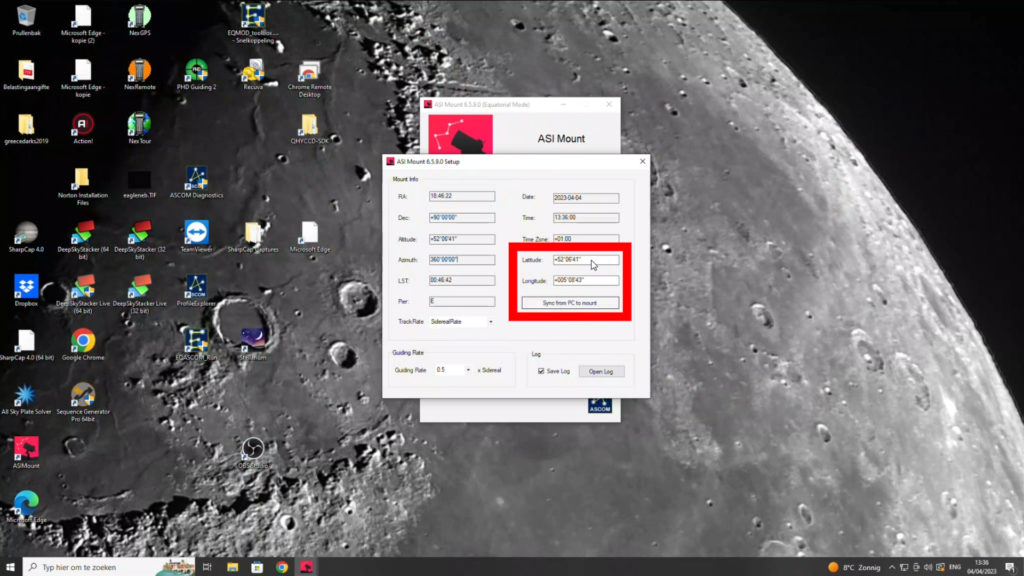Viewport: 1024px width, 576px height.
Task: Select the PHD Guiding 2 icon
Action: [197, 75]
